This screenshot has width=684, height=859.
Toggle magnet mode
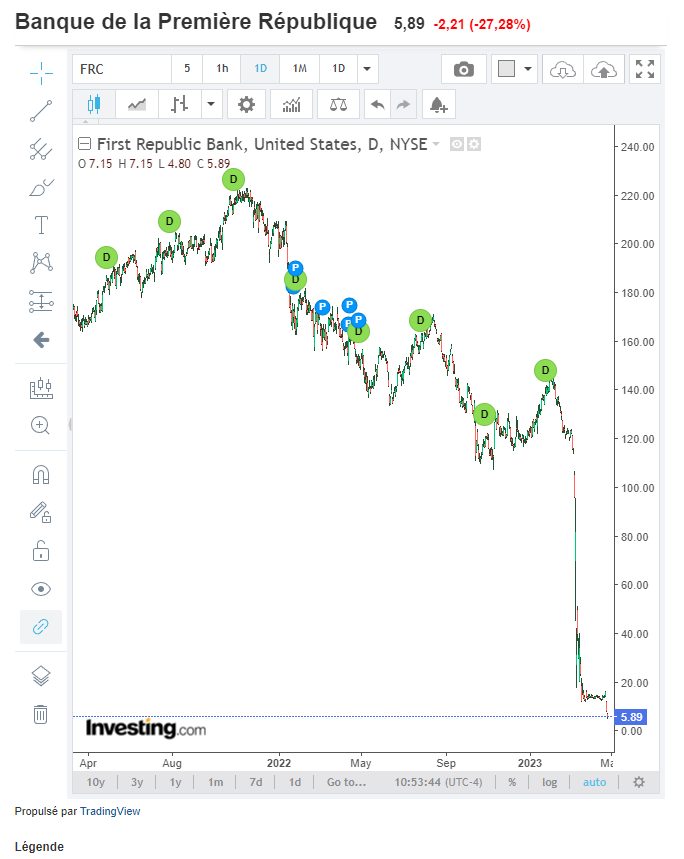pos(41,475)
